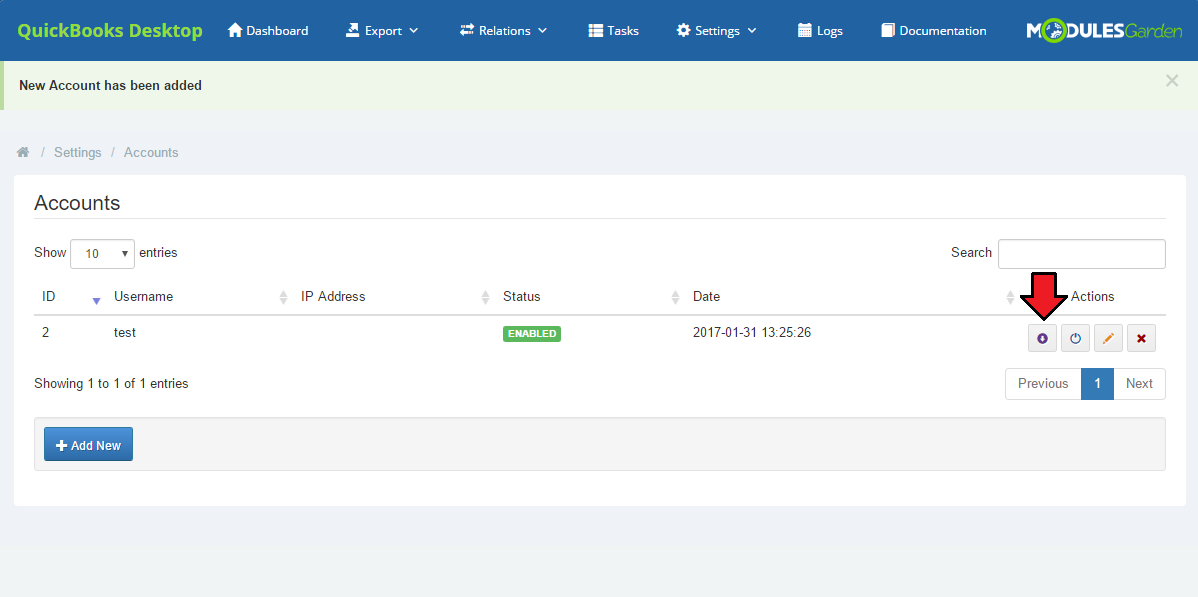This screenshot has height=597, width=1198.
Task: Click the ID cell with value 2
Action: click(45, 333)
